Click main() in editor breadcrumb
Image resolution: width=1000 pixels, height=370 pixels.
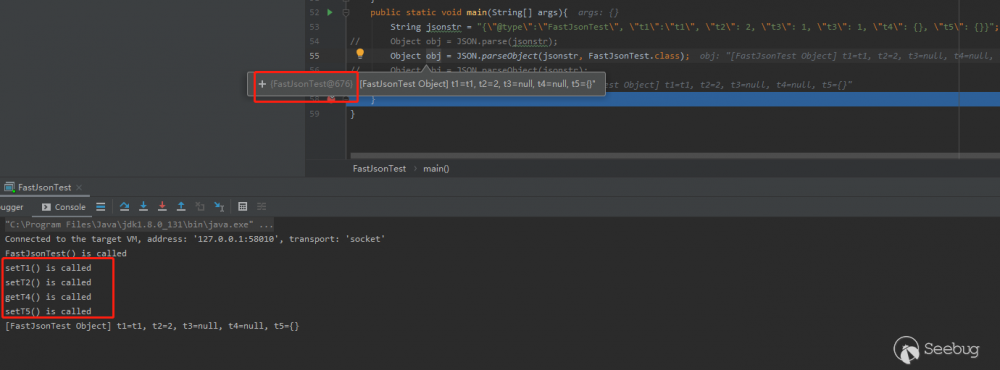tap(436, 169)
